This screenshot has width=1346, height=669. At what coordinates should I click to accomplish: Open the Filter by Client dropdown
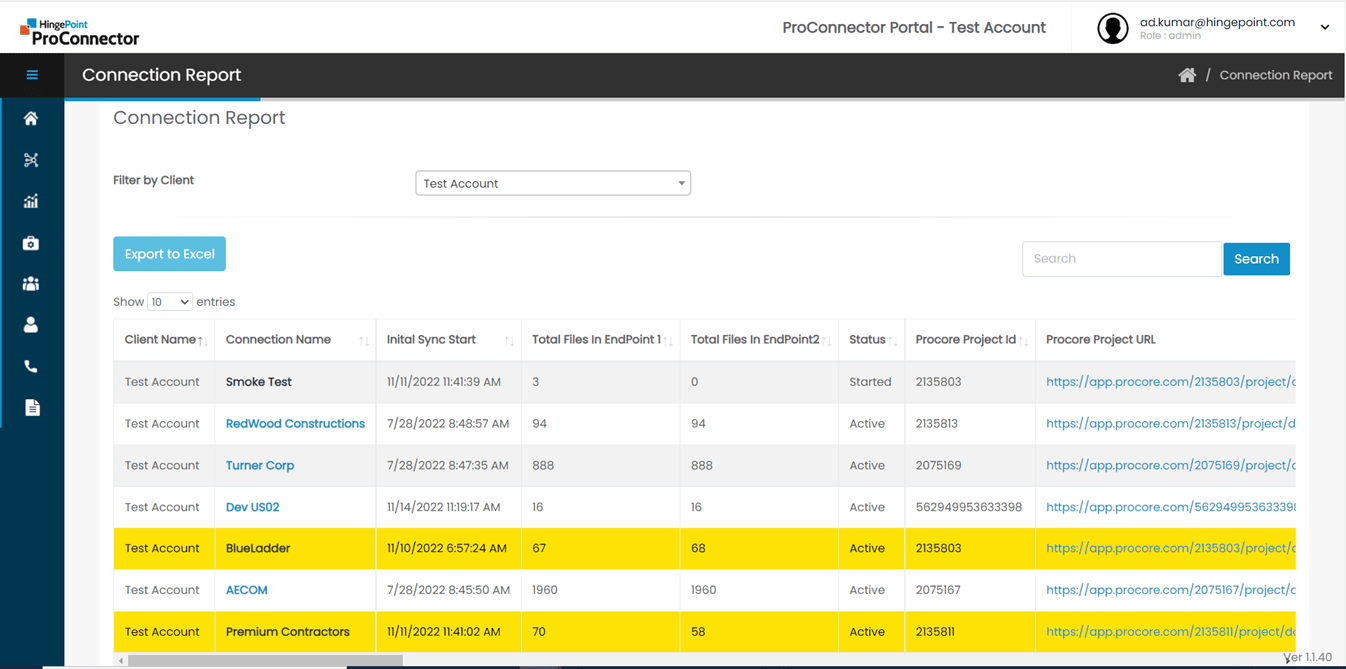click(x=553, y=183)
